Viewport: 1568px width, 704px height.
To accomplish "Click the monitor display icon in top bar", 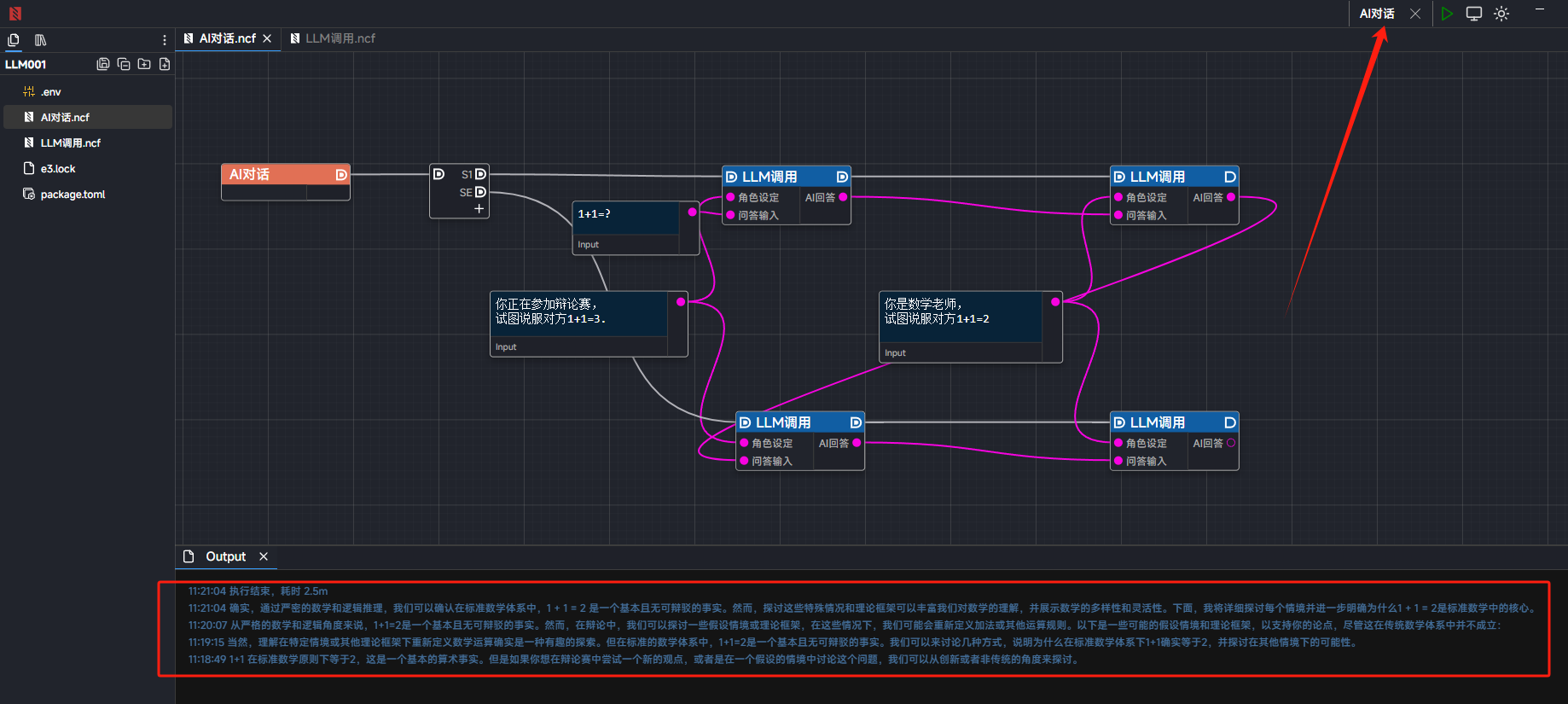I will [x=1473, y=14].
